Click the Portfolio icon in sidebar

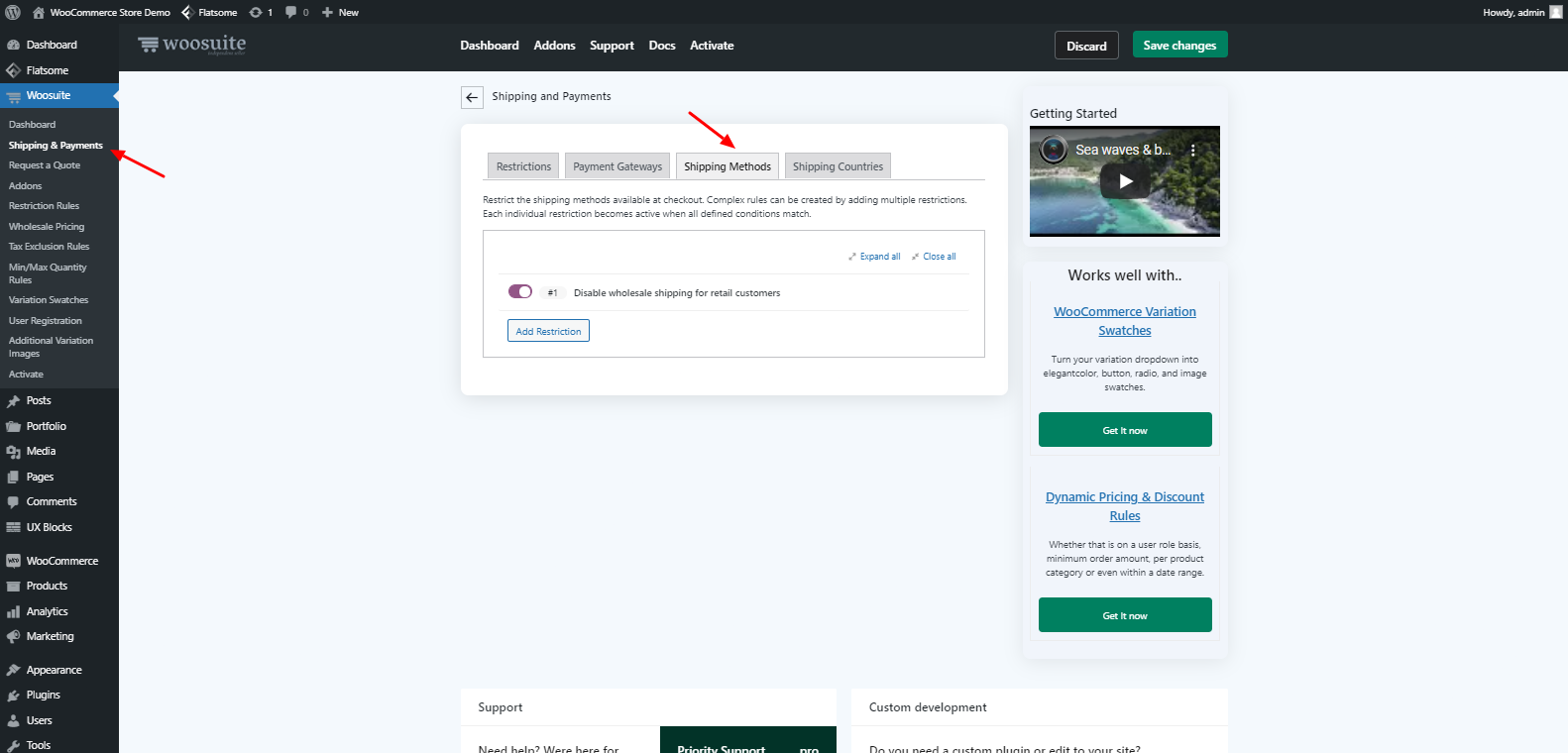pyautogui.click(x=13, y=426)
